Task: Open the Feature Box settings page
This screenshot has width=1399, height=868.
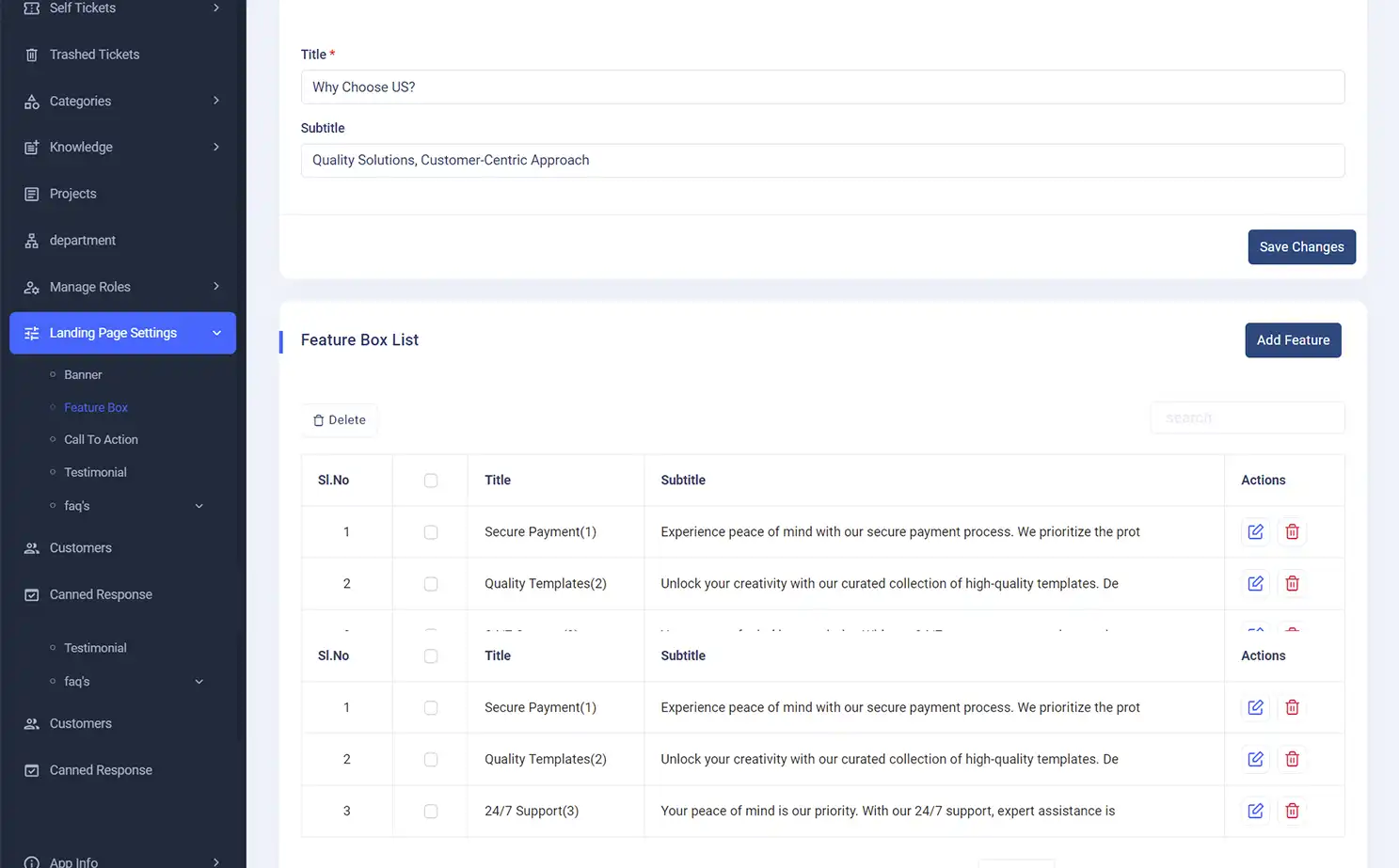Action: tap(95, 407)
